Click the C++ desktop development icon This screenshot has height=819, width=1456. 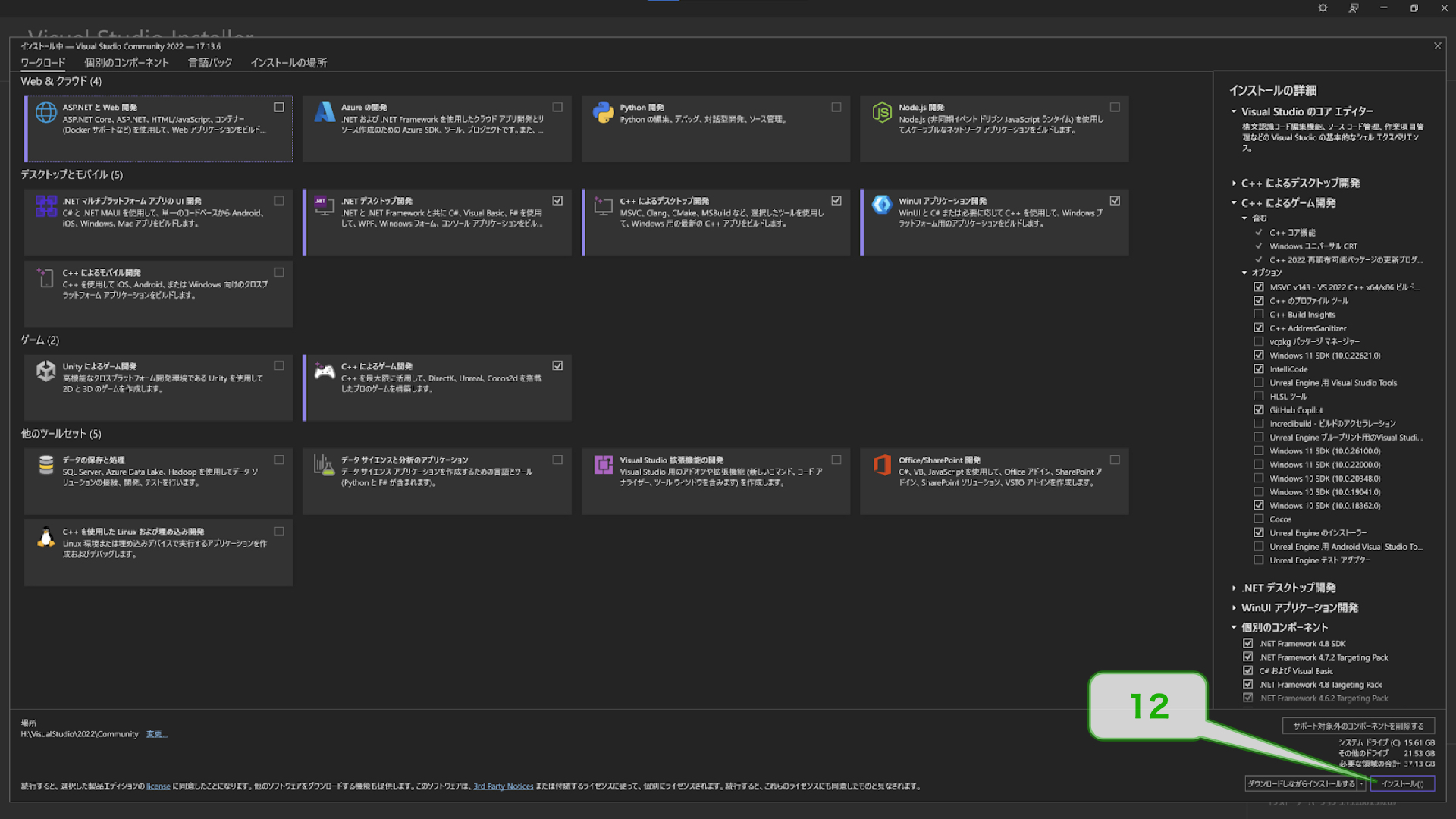pyautogui.click(x=604, y=206)
